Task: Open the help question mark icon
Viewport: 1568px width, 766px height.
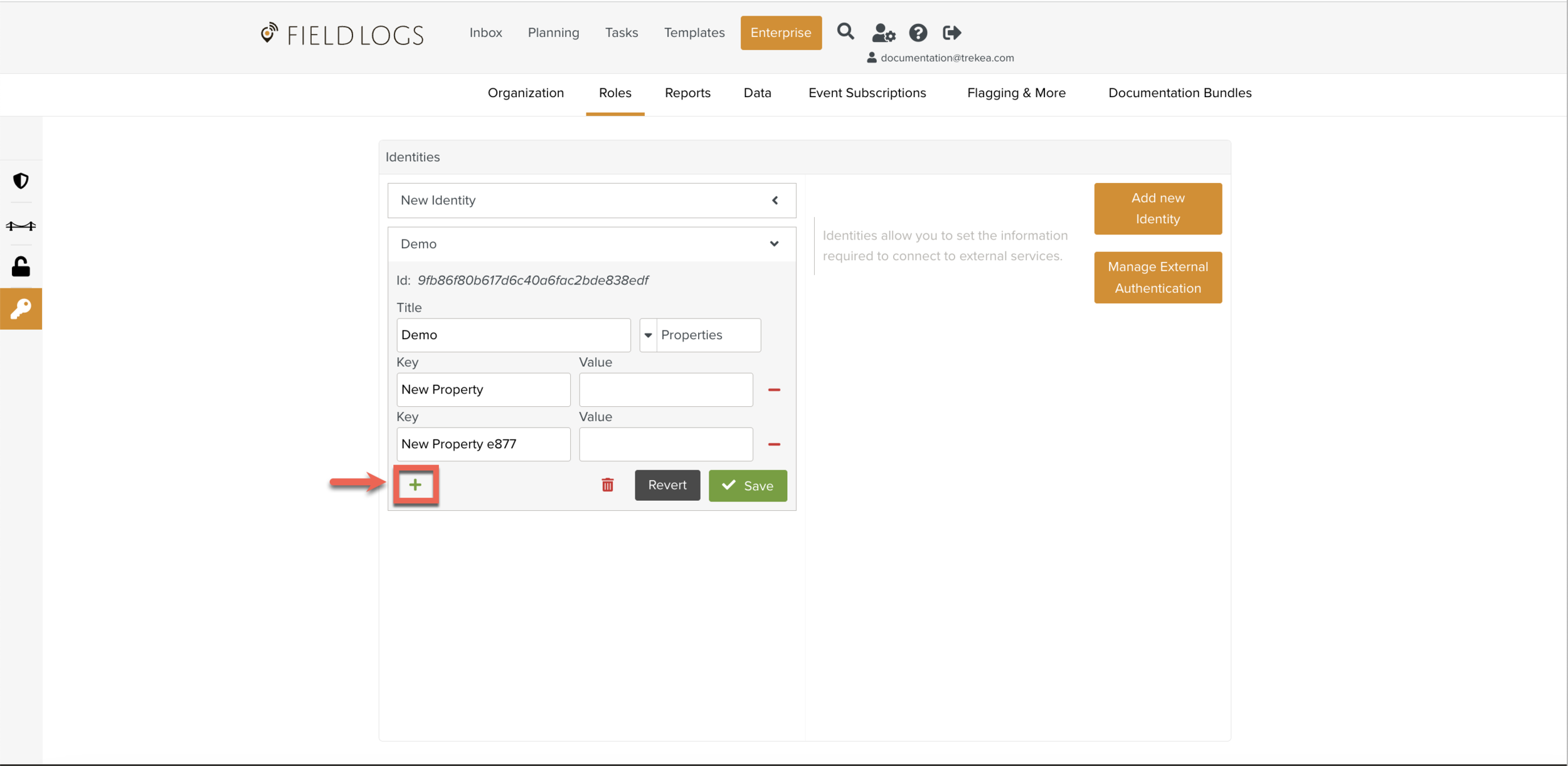Action: tap(918, 33)
